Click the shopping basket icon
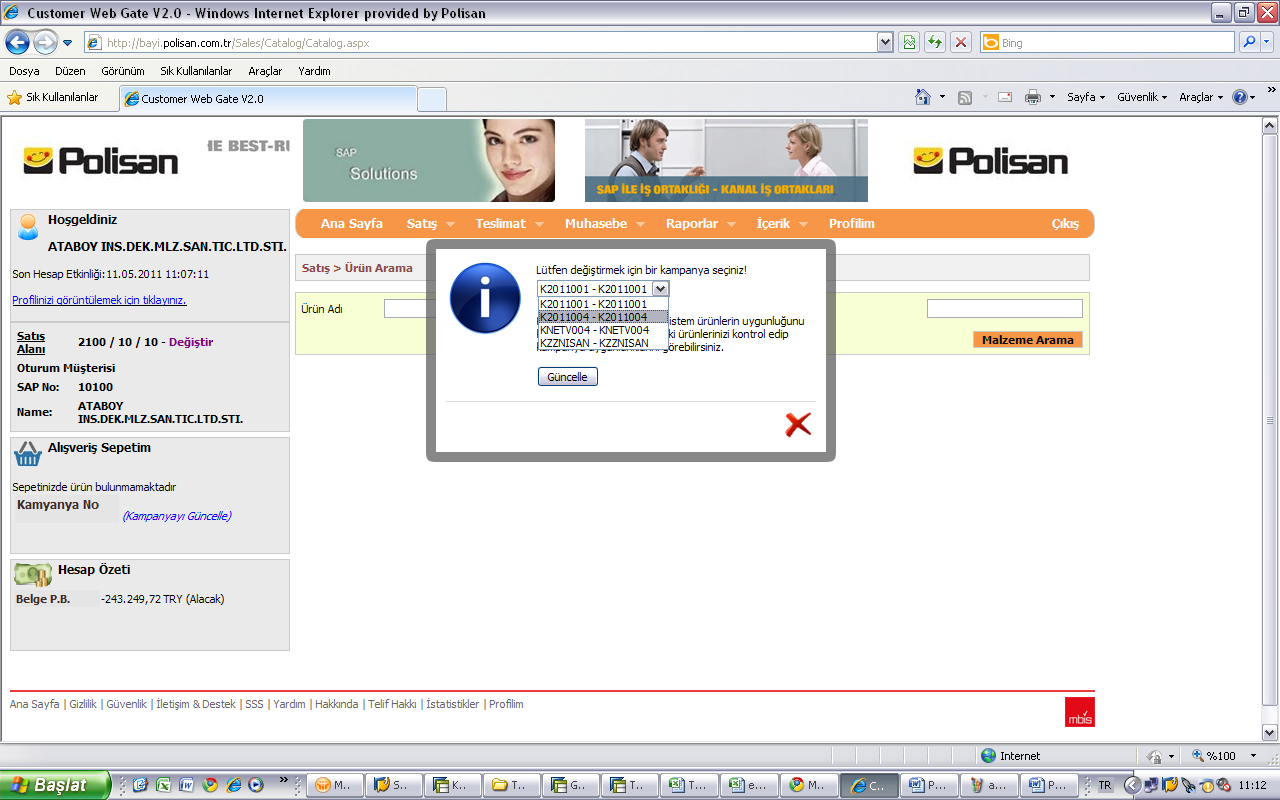The height and width of the screenshot is (800, 1280). coord(28,454)
